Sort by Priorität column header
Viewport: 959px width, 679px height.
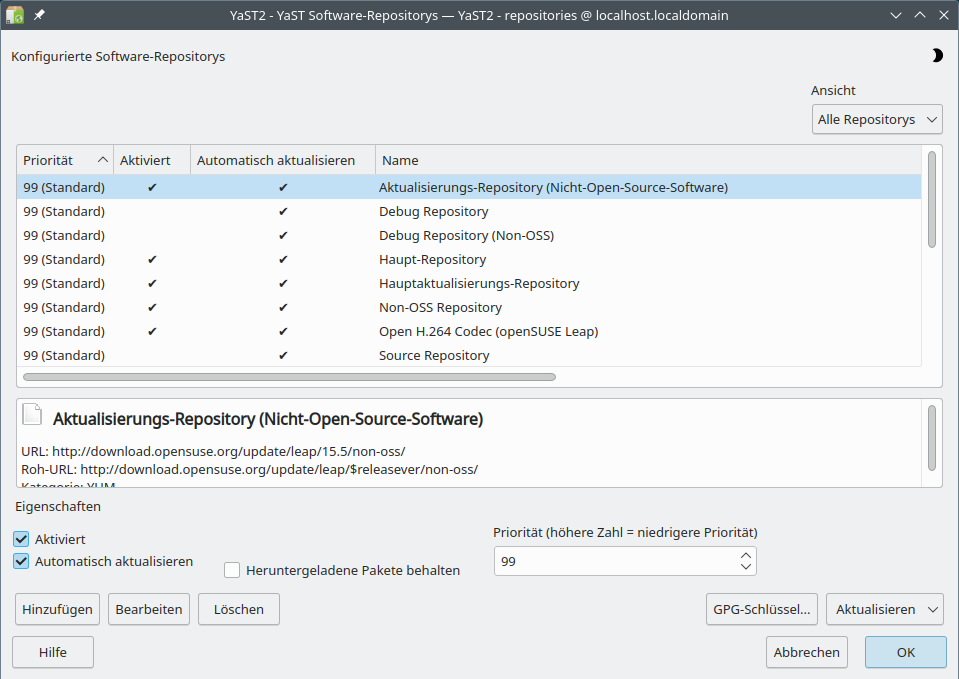pos(65,160)
